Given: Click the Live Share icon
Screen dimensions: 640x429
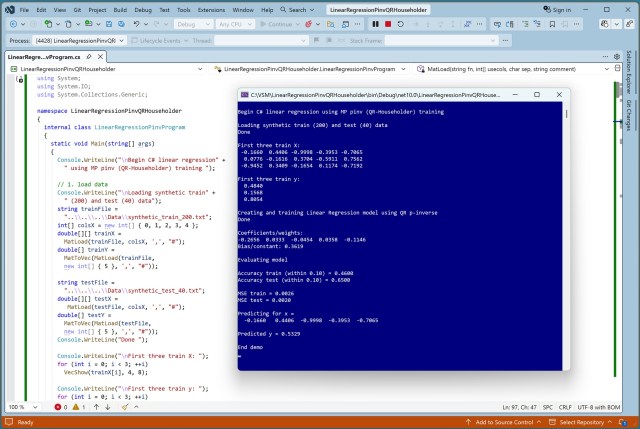Looking at the screenshot, I should 630,24.
